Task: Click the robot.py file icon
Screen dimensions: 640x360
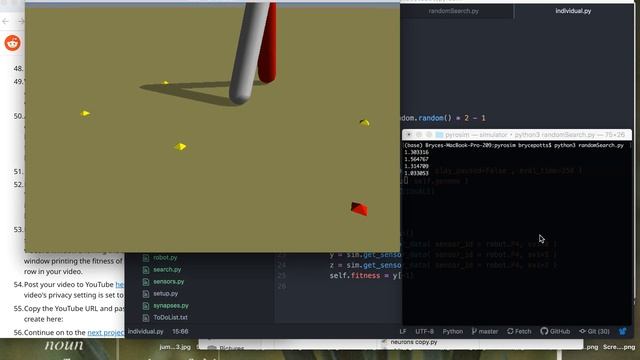Action: (x=146, y=258)
